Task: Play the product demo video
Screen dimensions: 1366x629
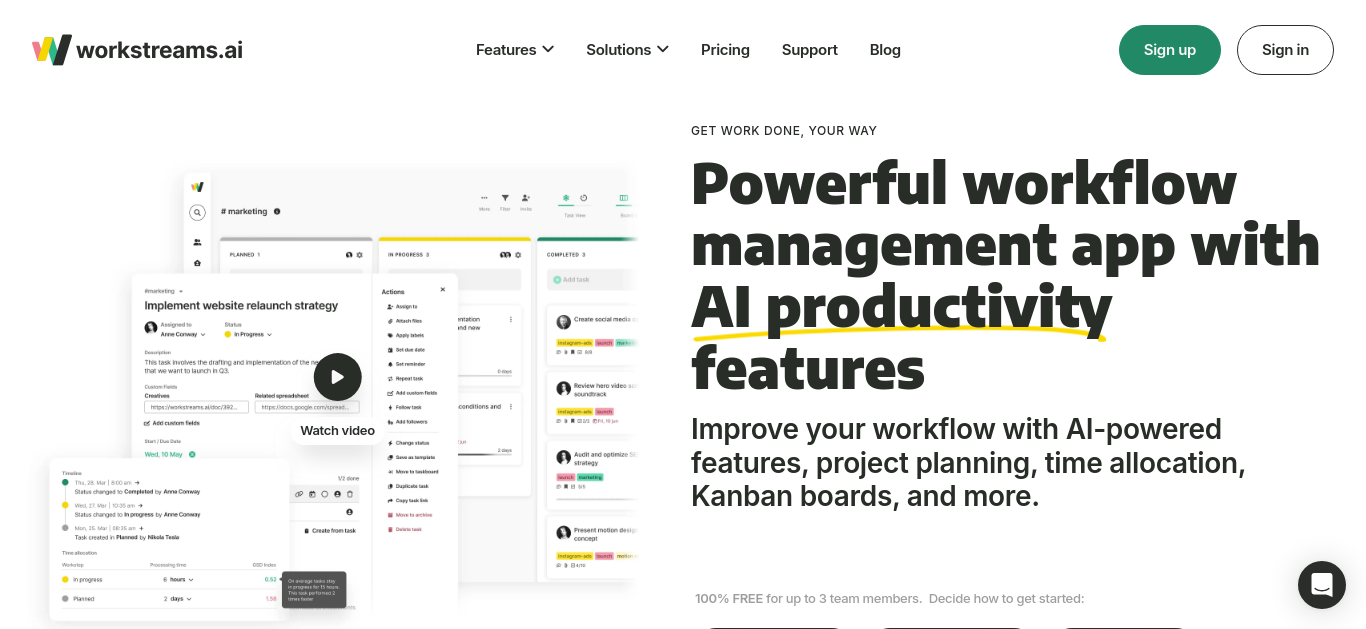Action: tap(337, 377)
